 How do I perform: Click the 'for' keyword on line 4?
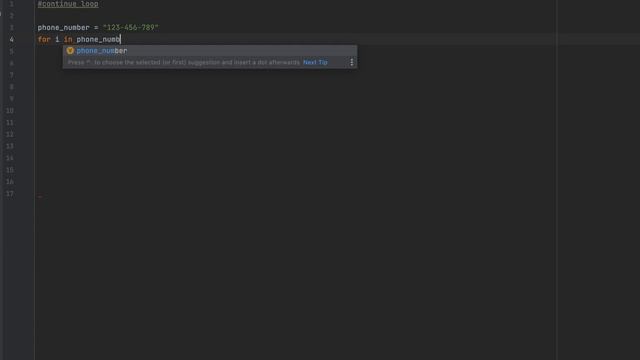click(x=44, y=39)
